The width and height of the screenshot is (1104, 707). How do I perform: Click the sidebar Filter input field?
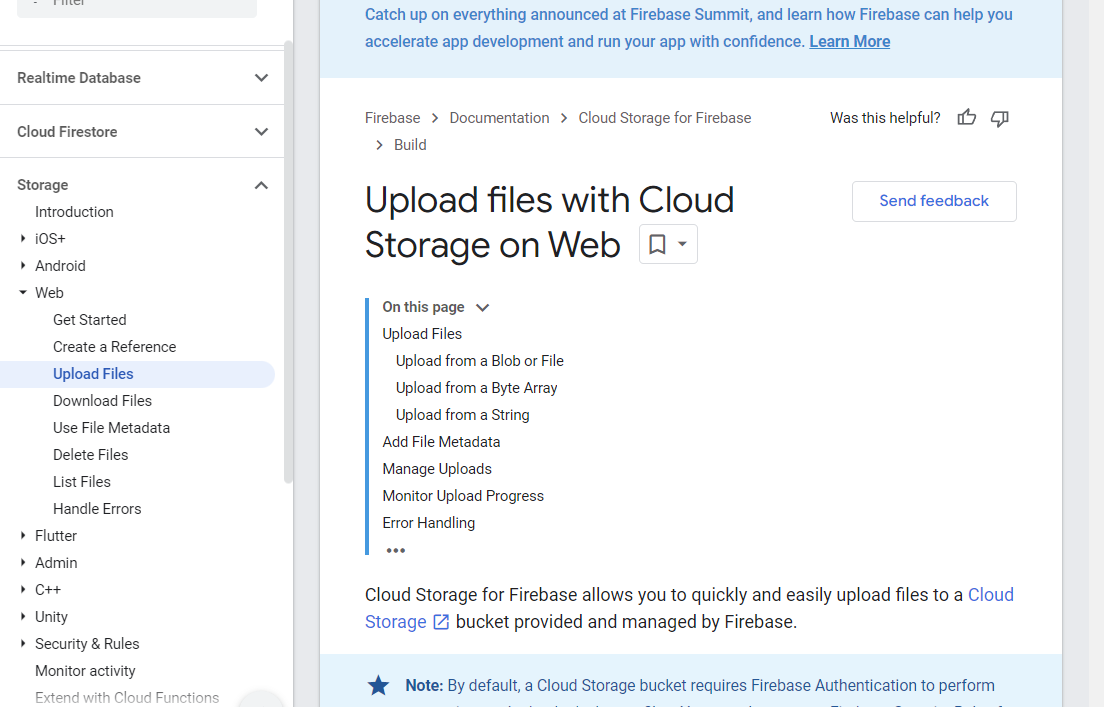pos(137,6)
